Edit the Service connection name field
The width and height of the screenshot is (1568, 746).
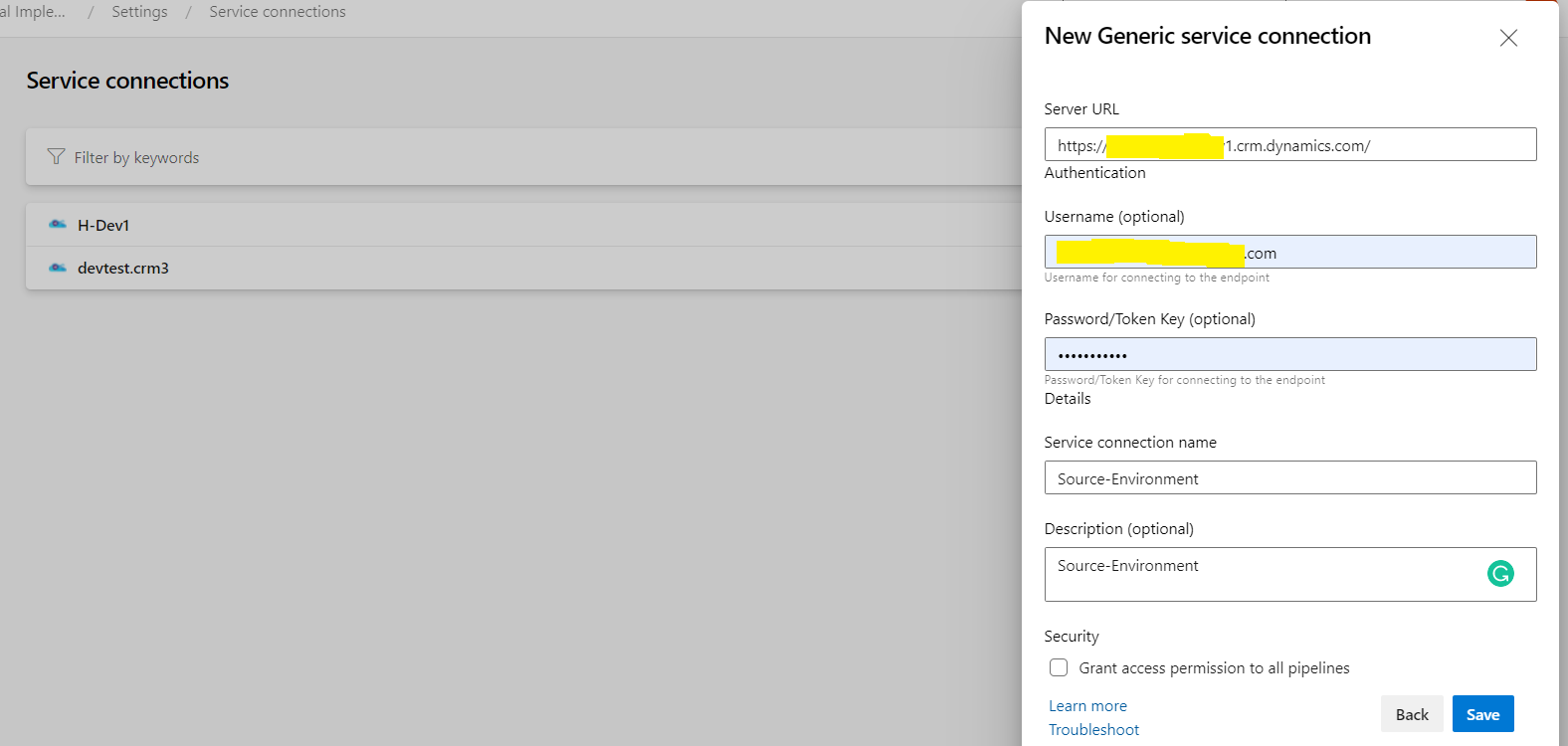pyautogui.click(x=1289, y=478)
